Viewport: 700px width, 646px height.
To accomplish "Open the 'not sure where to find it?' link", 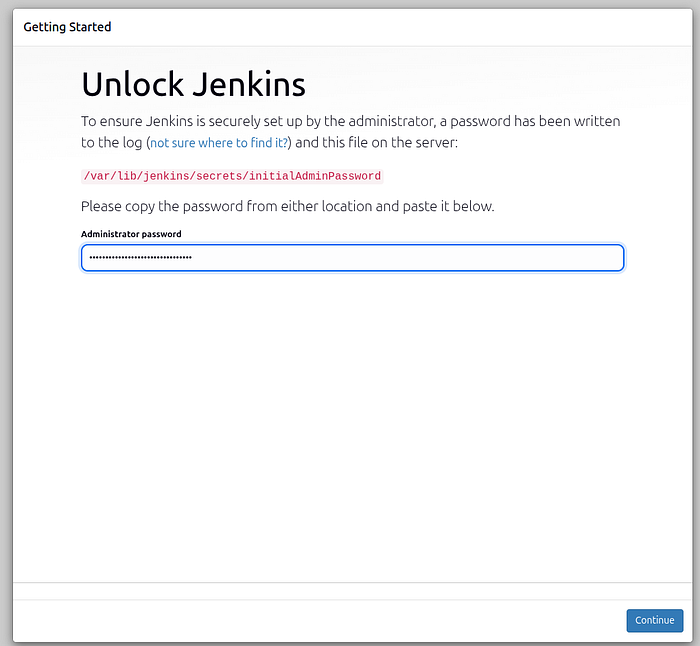I will tap(219, 143).
